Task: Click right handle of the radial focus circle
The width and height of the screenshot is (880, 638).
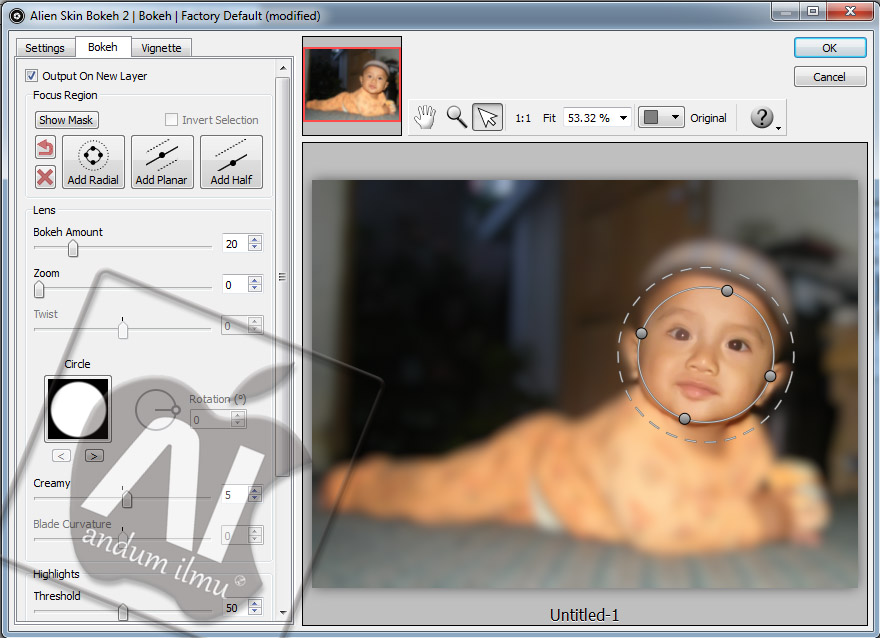Action: pyautogui.click(x=770, y=375)
